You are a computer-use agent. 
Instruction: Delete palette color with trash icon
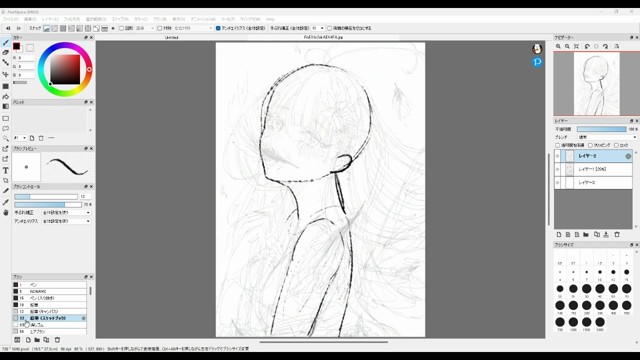pyautogui.click(x=41, y=138)
